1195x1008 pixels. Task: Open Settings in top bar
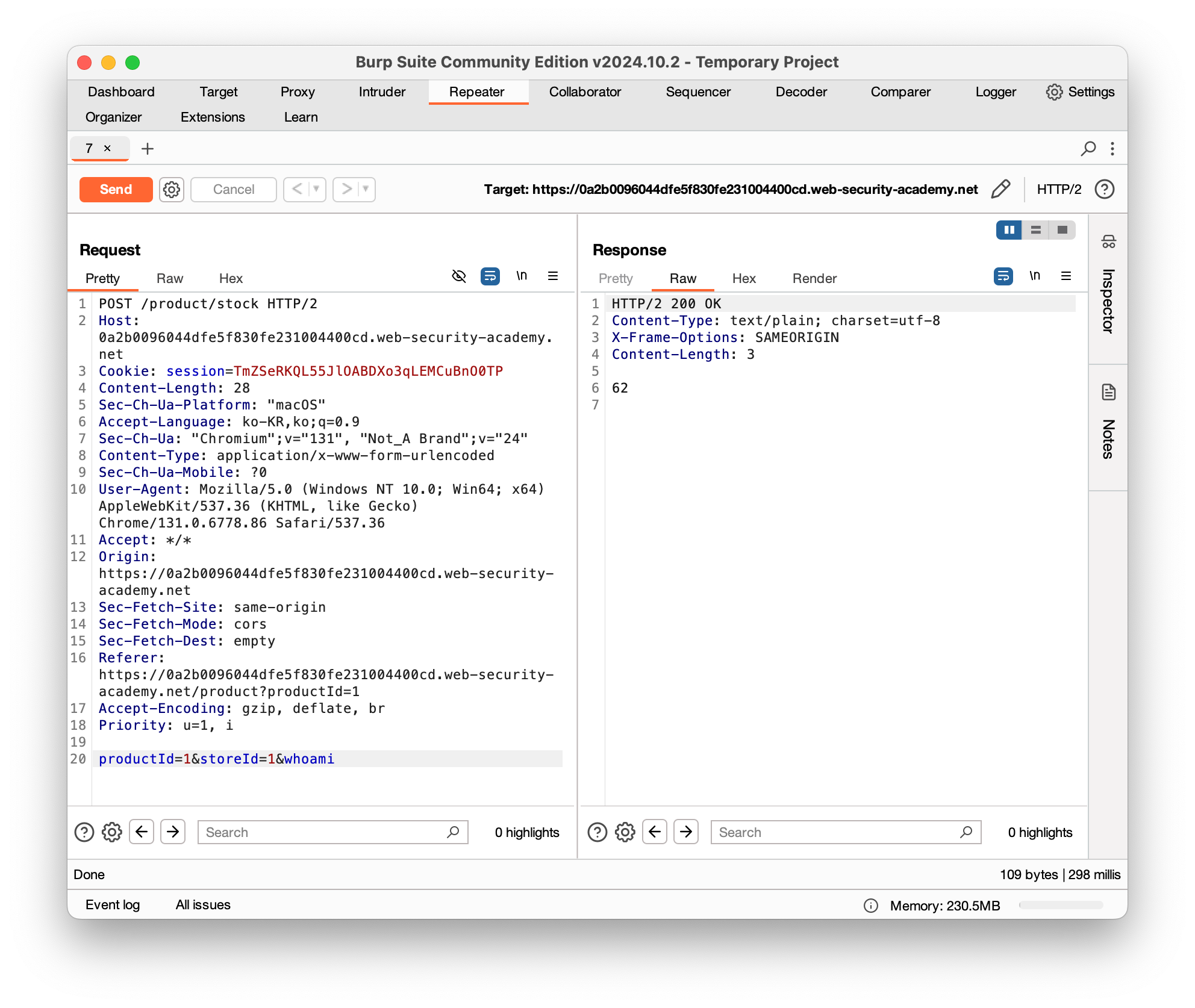coord(1080,92)
